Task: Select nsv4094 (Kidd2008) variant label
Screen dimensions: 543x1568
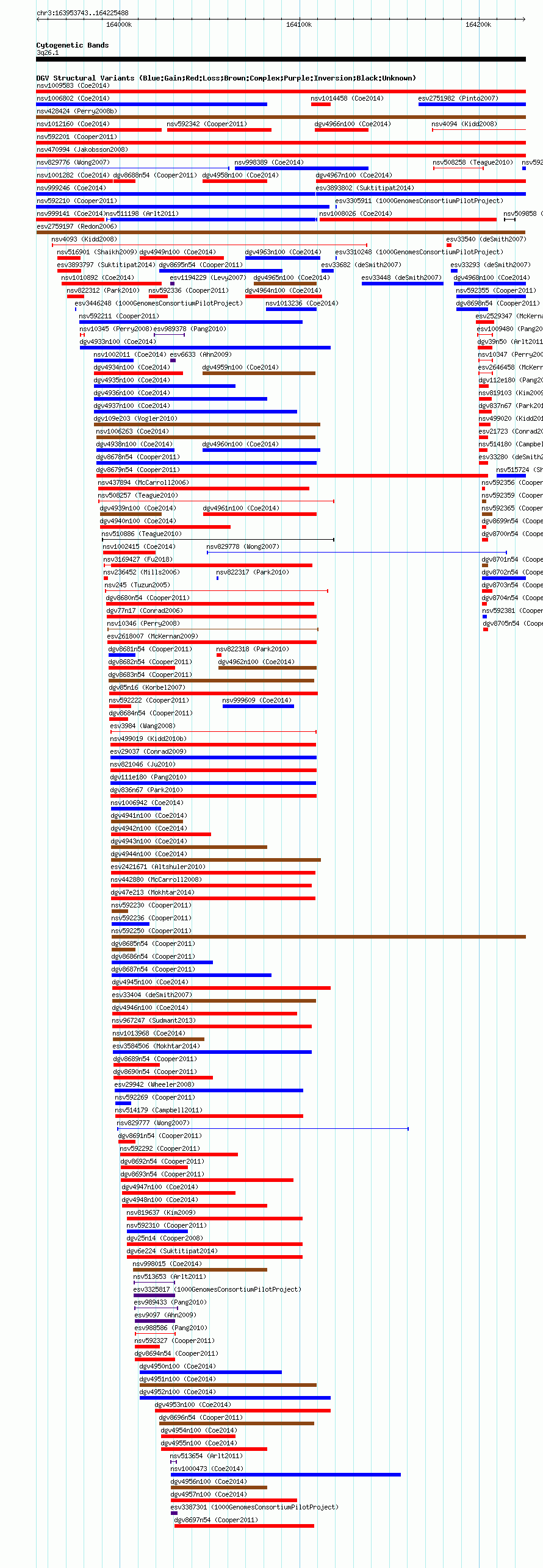Action: click(x=464, y=124)
